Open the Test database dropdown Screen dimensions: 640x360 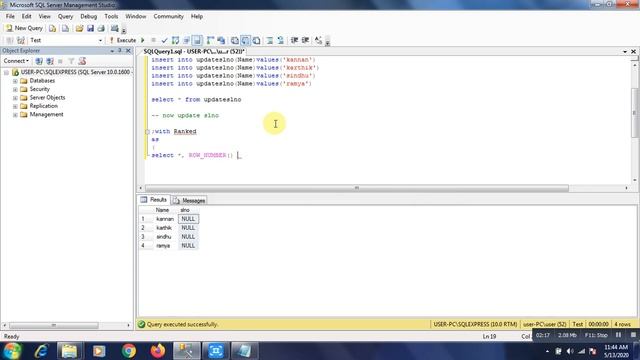coord(100,40)
